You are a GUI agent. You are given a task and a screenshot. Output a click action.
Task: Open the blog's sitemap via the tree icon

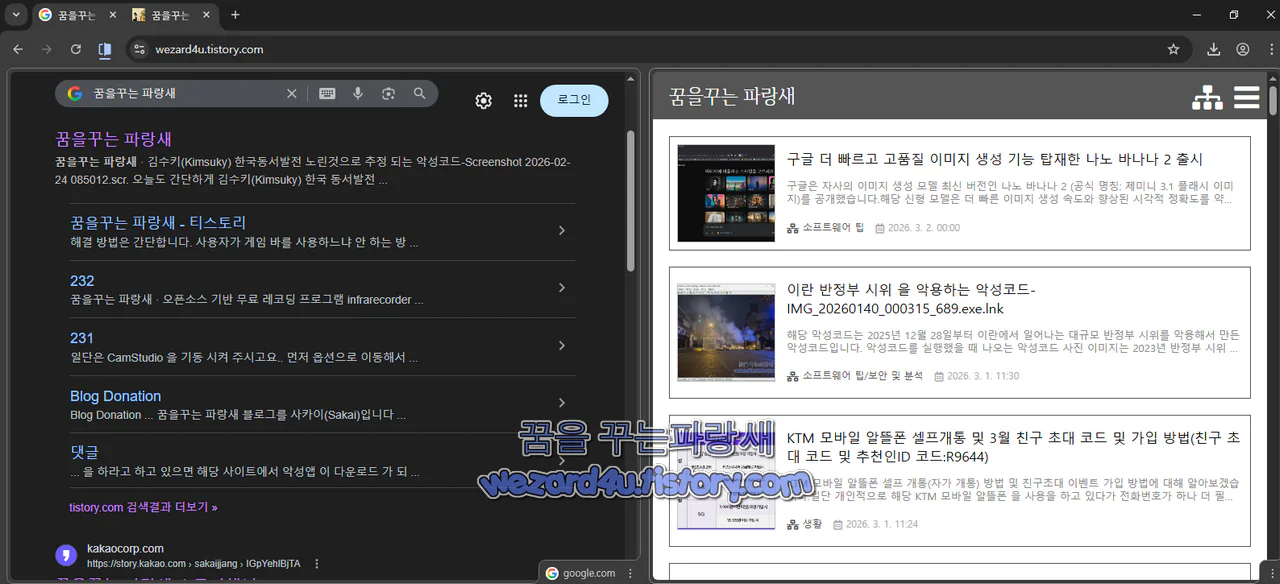point(1208,98)
